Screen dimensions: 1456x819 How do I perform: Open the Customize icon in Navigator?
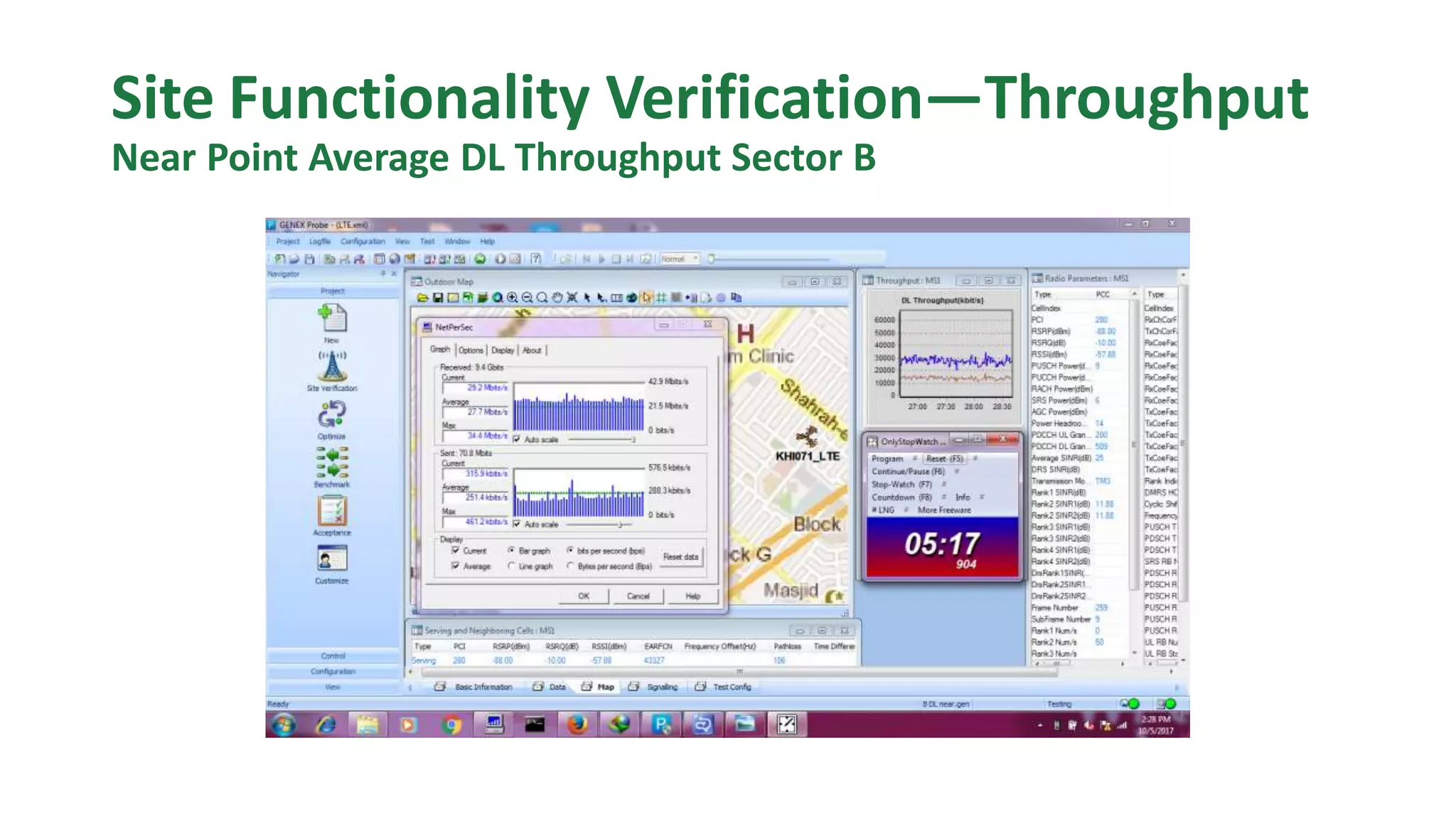point(332,559)
